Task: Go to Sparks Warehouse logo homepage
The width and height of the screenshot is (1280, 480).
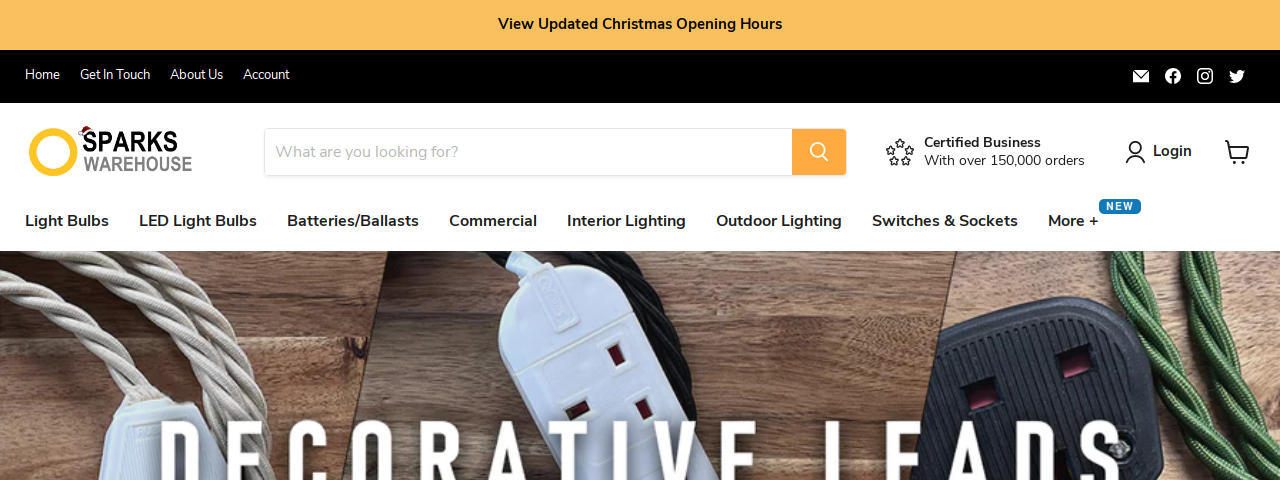Action: tap(110, 152)
